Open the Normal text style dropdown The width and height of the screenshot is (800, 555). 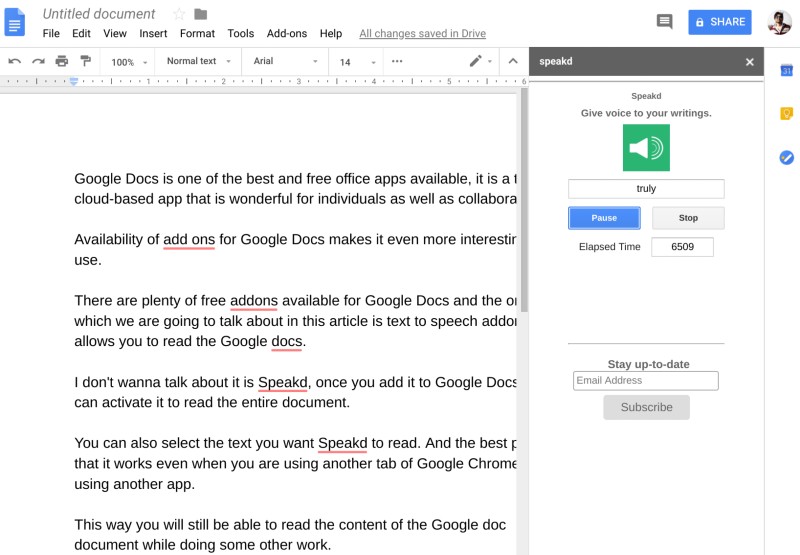coord(198,61)
